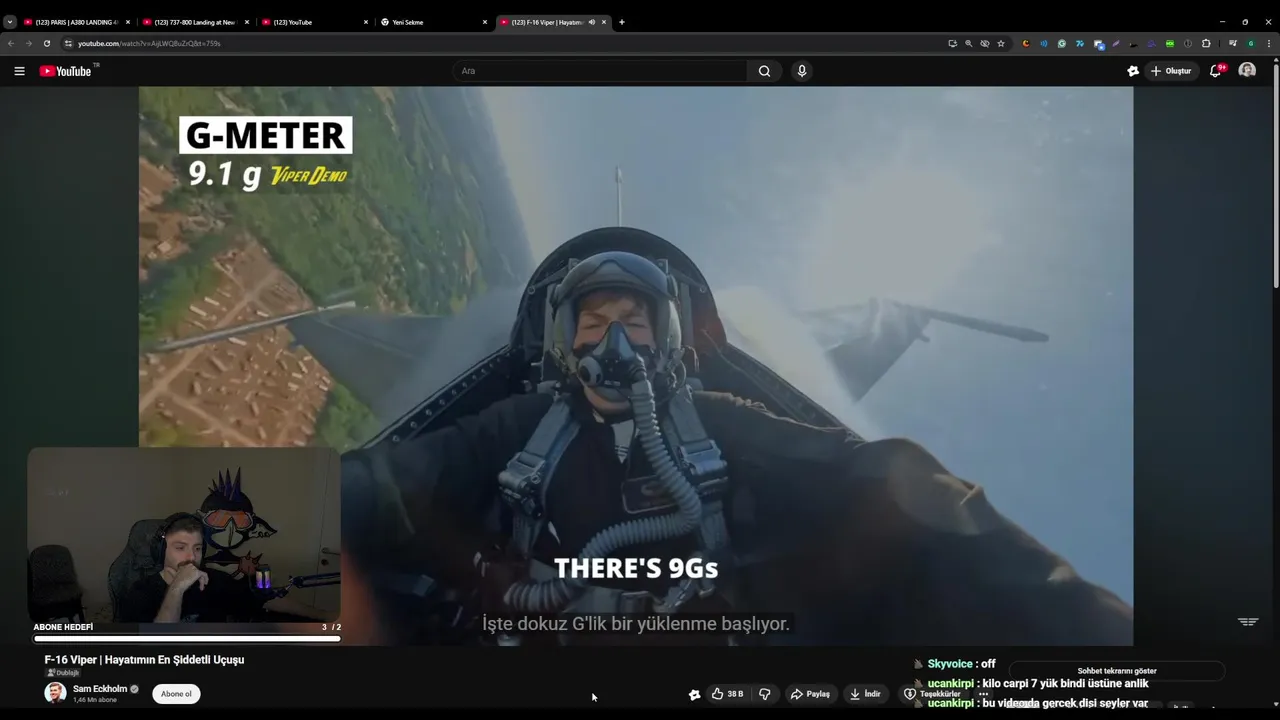The image size is (1280, 720).
Task: Click the youtube.com address bar URL
Action: (149, 44)
